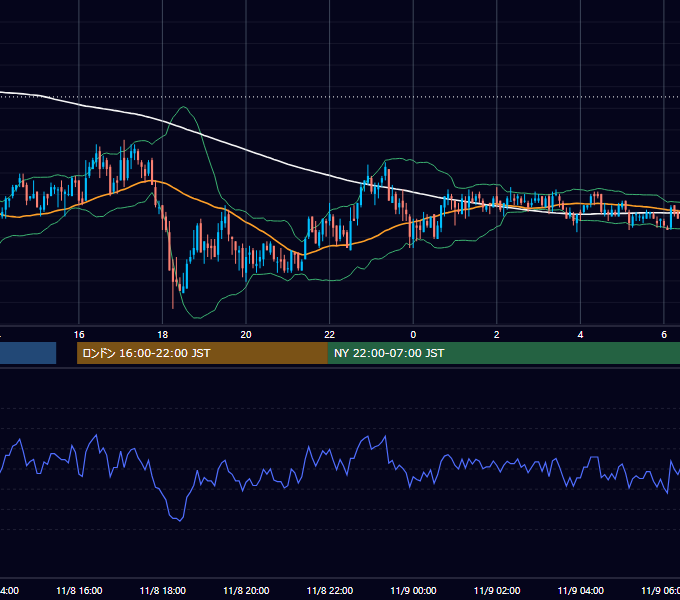Click the blue session bar before ロンドン
680x600 pixels.
28,353
